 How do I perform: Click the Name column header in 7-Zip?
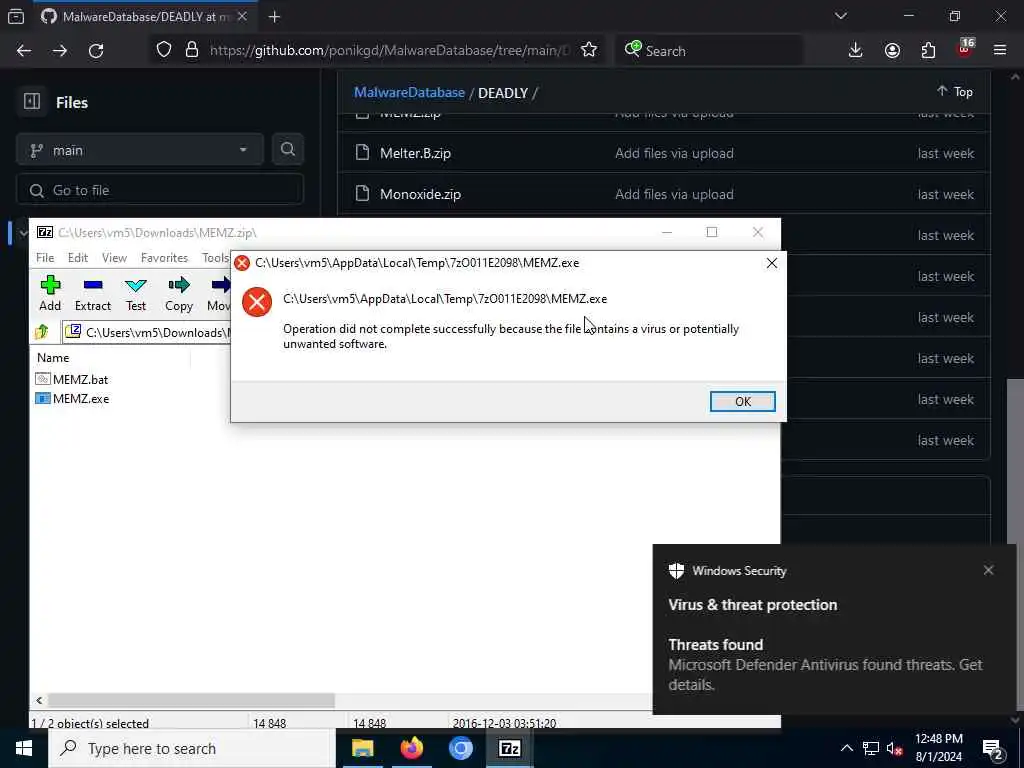click(53, 358)
